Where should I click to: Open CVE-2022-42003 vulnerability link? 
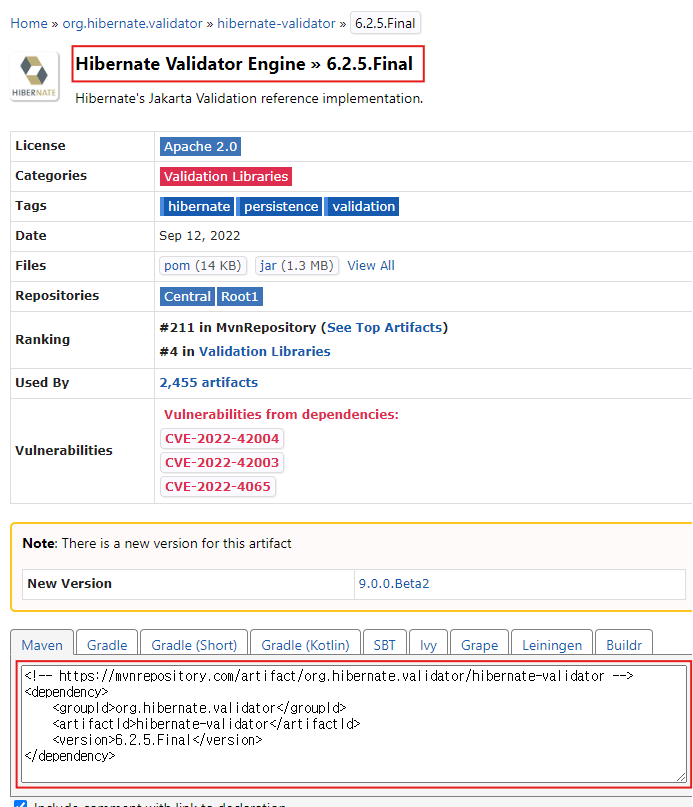tap(222, 463)
